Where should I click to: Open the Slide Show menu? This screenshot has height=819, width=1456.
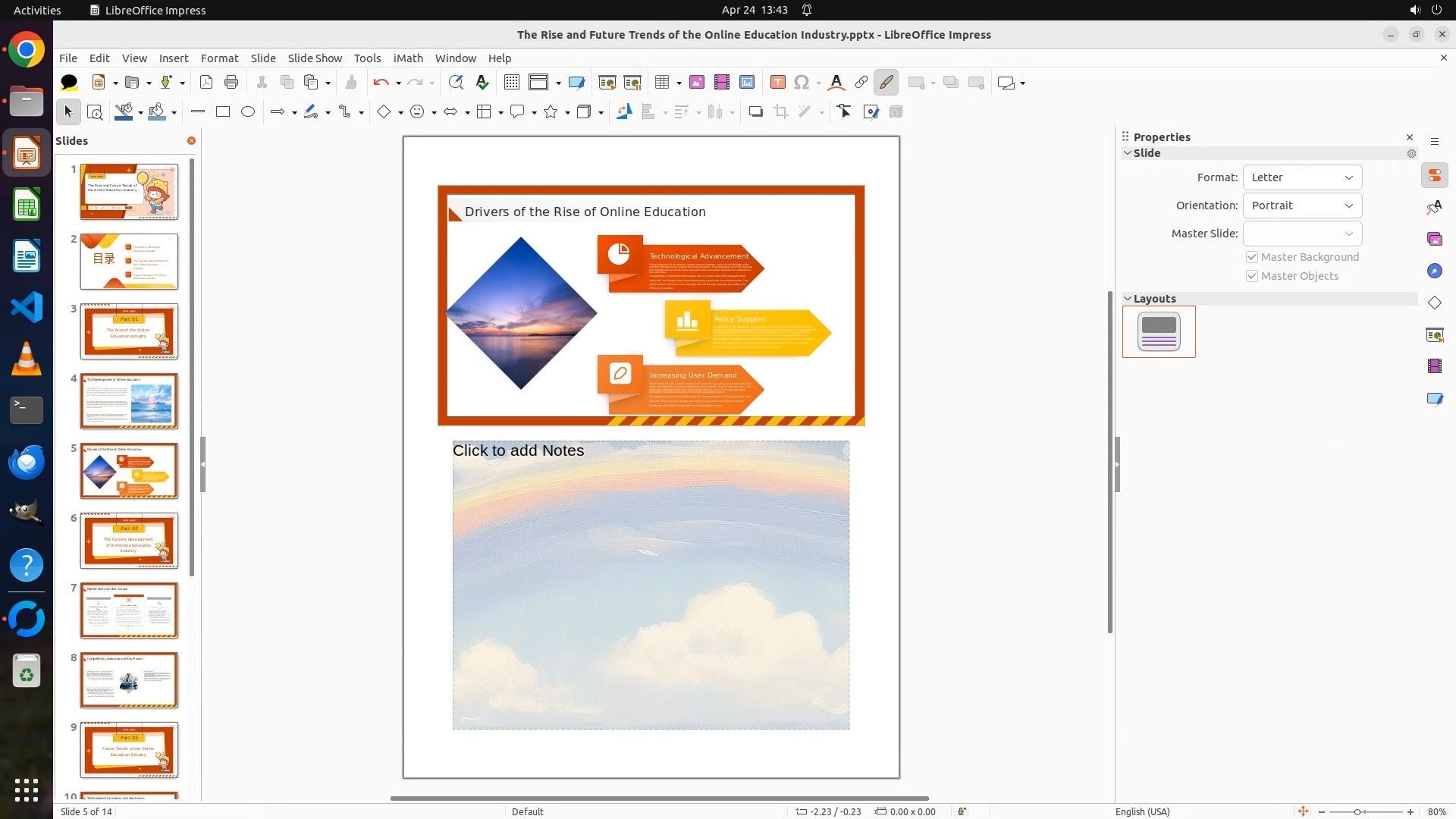click(x=315, y=58)
